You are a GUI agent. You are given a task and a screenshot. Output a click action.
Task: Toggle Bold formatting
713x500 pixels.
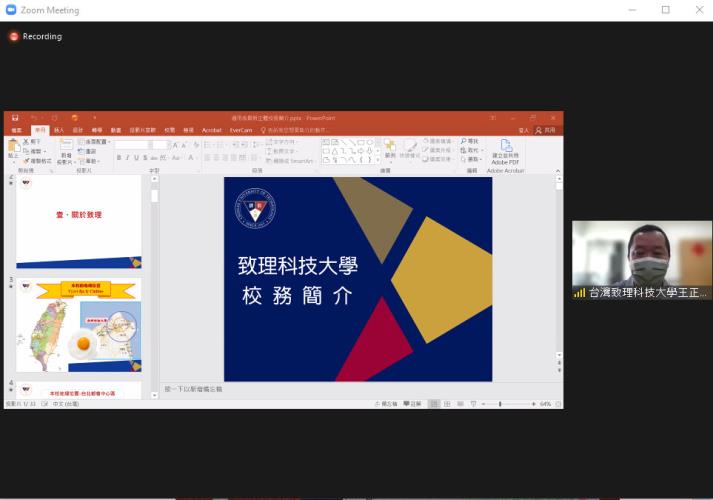tap(119, 158)
